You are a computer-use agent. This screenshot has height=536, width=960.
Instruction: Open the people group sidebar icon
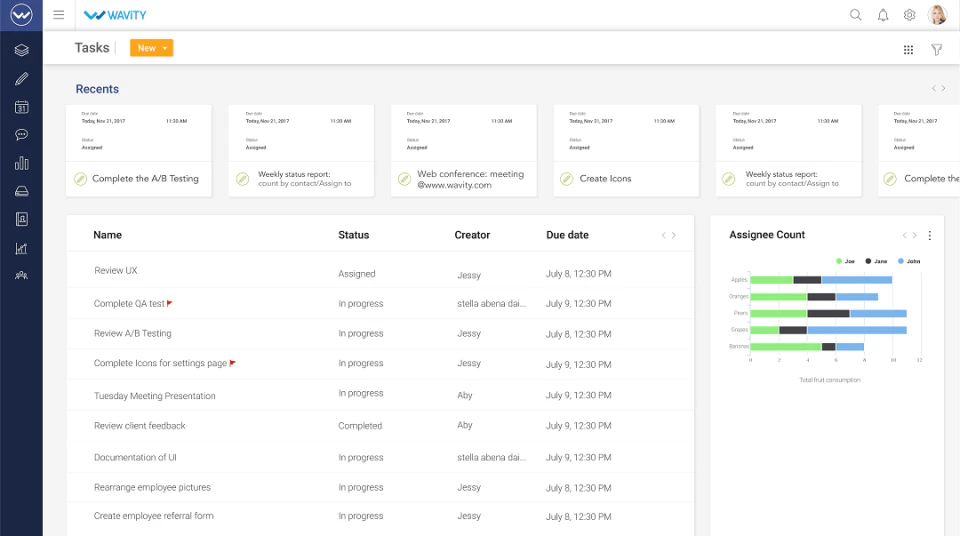21,276
